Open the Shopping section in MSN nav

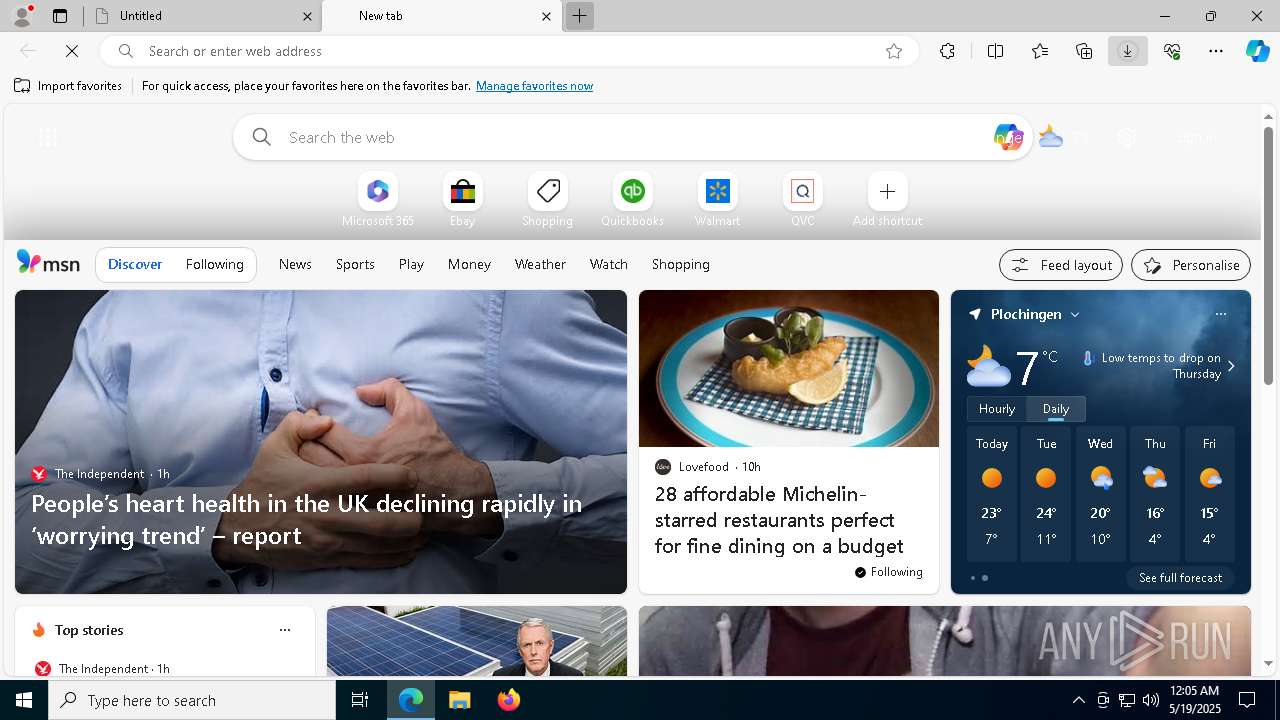pos(681,264)
